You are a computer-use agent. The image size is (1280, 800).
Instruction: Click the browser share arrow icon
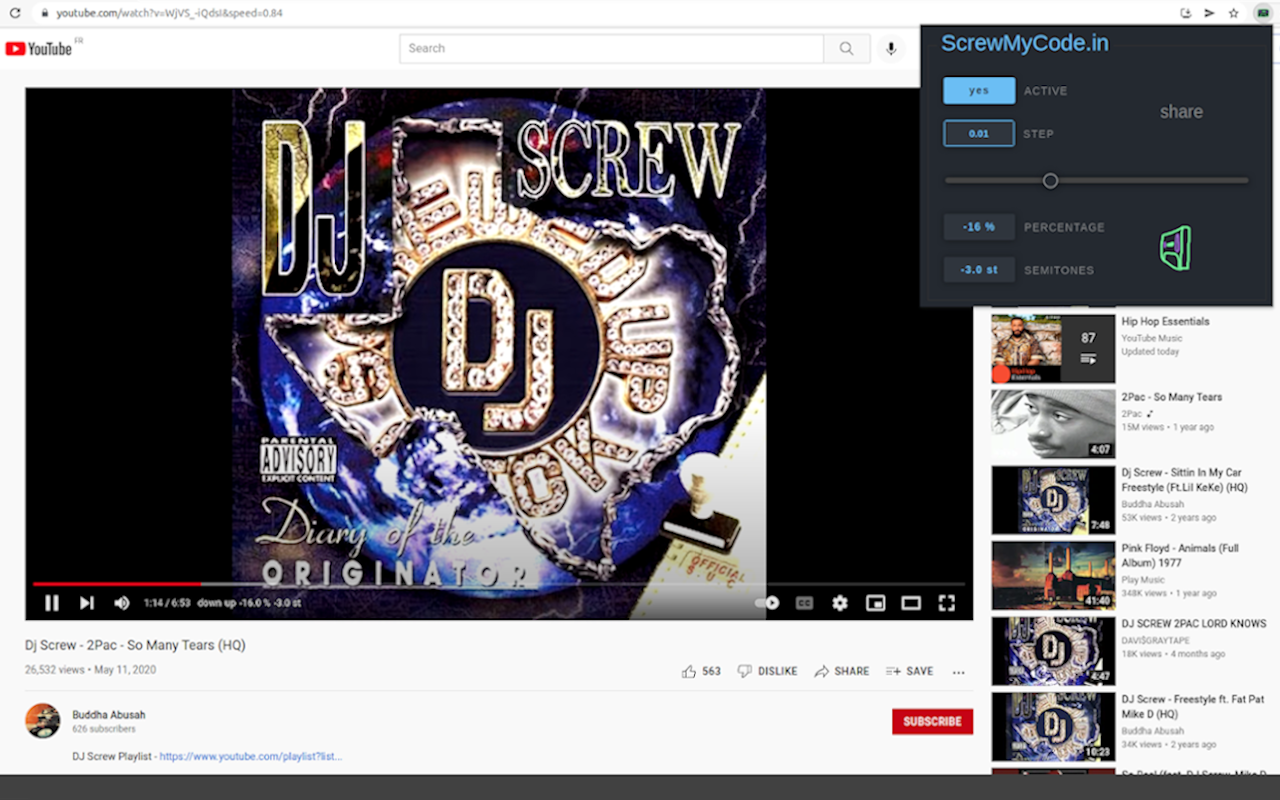coord(1209,13)
